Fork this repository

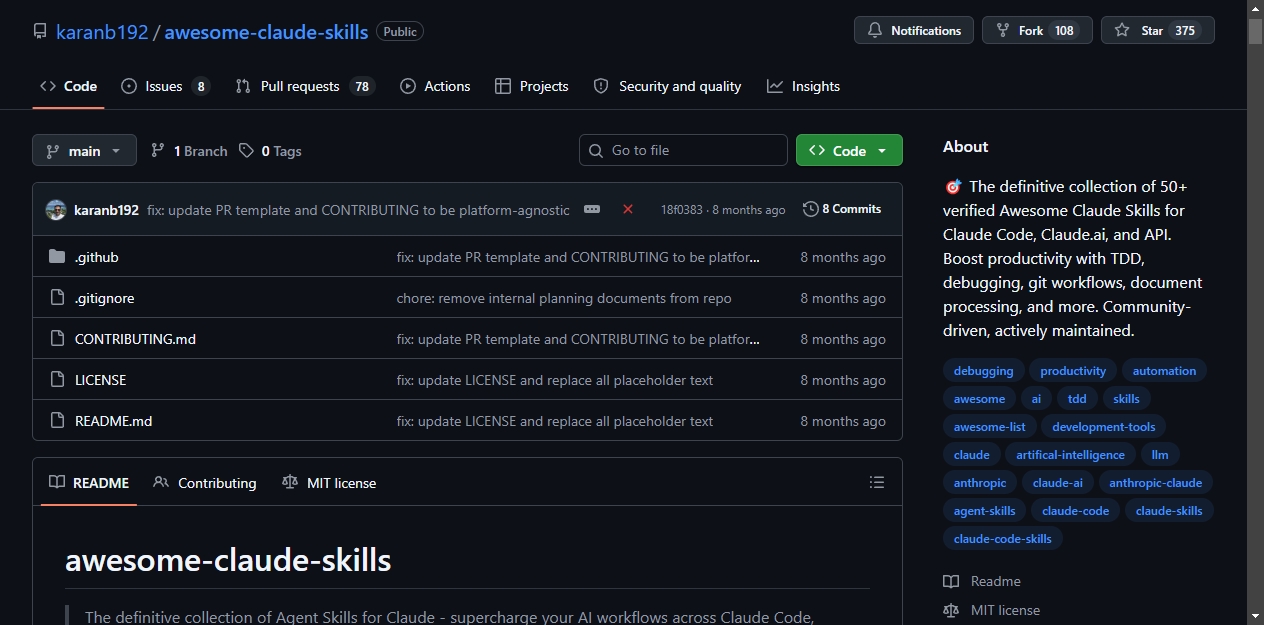pos(1037,30)
